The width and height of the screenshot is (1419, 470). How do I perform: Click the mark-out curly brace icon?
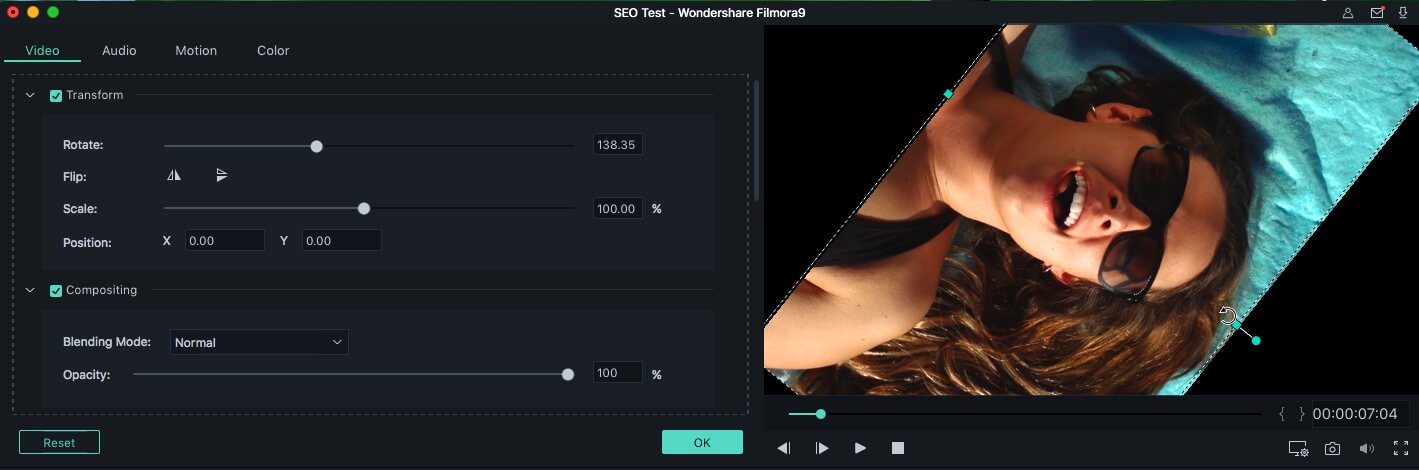(1301, 413)
